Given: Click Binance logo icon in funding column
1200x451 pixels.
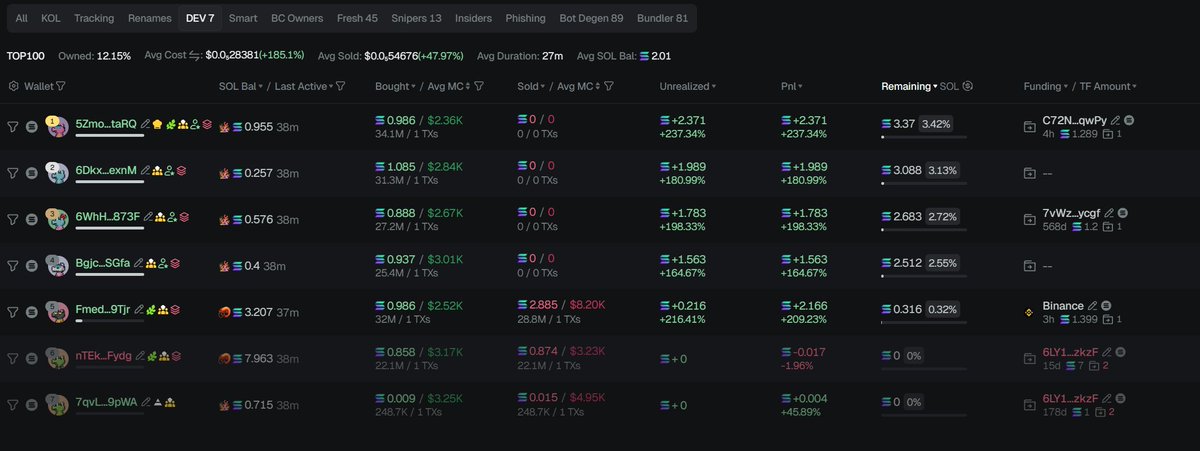Looking at the screenshot, I should (1030, 312).
